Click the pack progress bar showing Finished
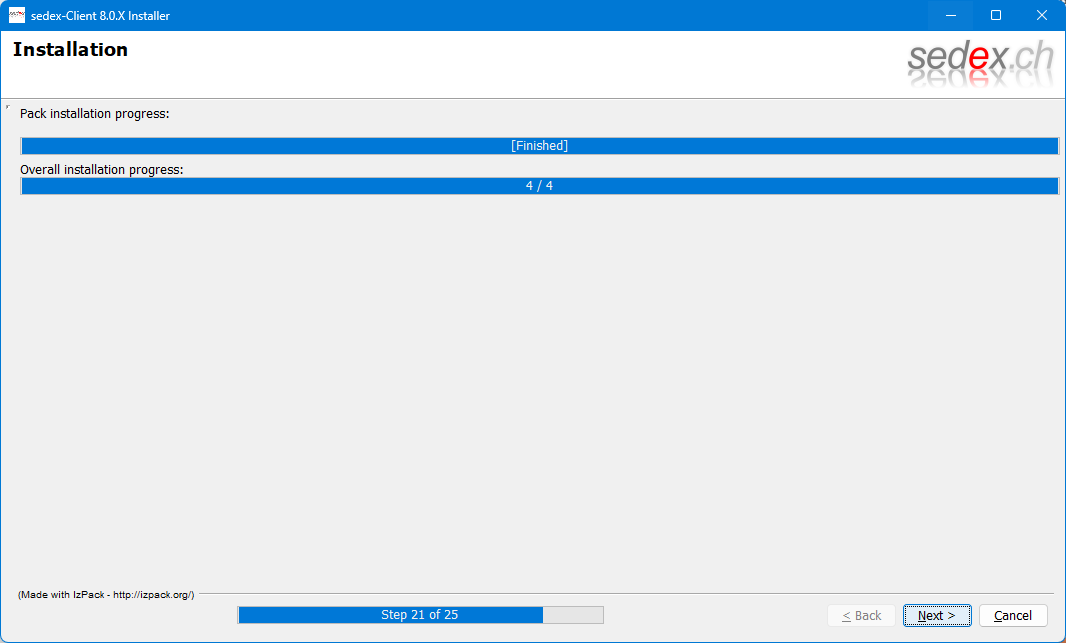 pyautogui.click(x=539, y=146)
